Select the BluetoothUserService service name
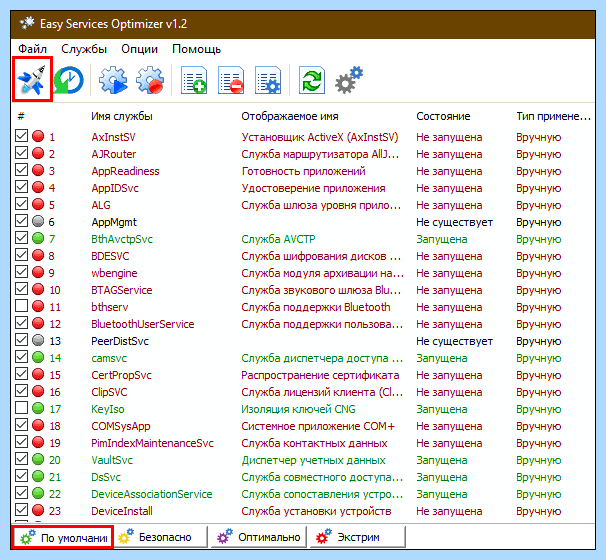The width and height of the screenshot is (606, 560). (x=143, y=324)
